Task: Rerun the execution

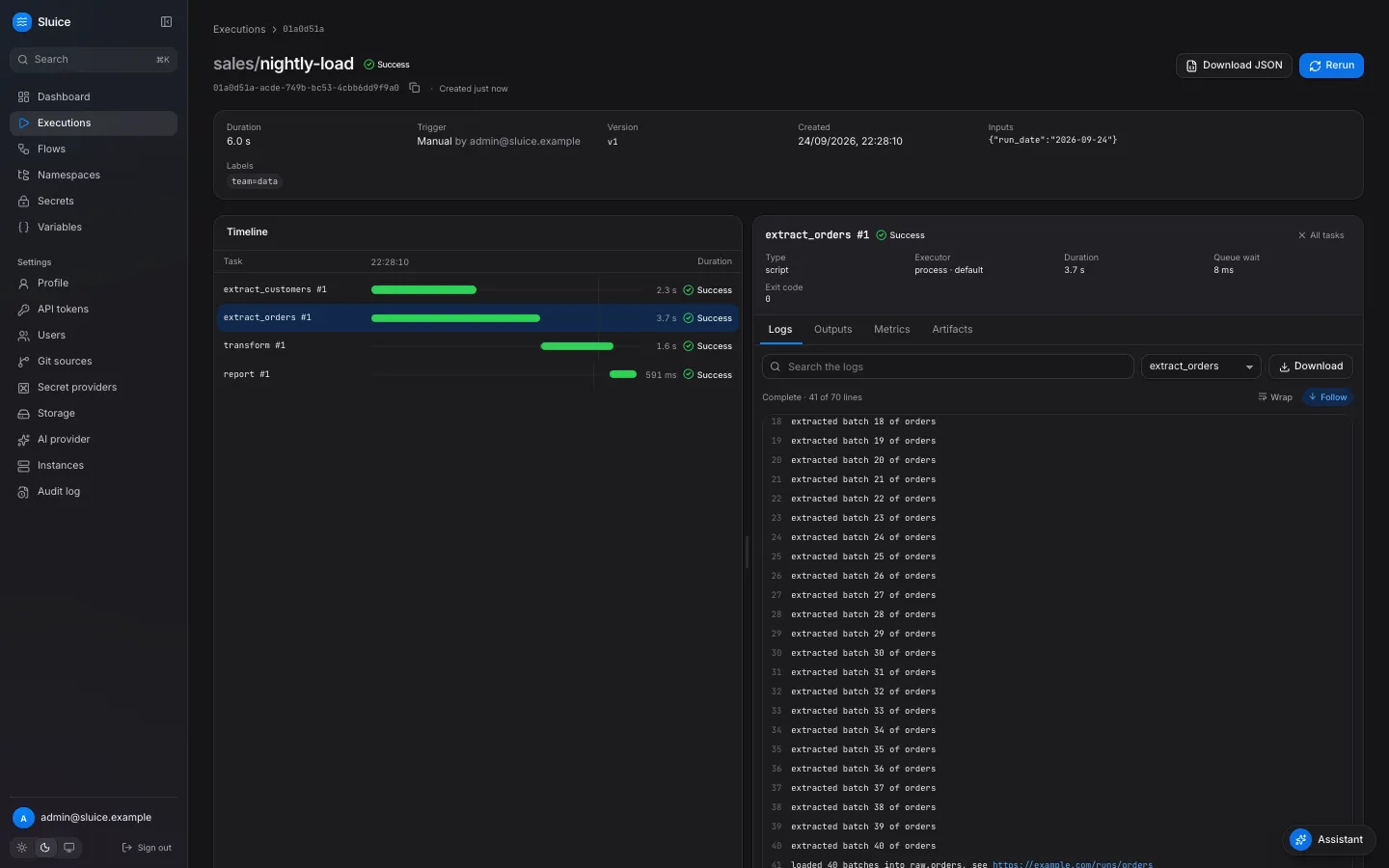Action: point(1331,66)
